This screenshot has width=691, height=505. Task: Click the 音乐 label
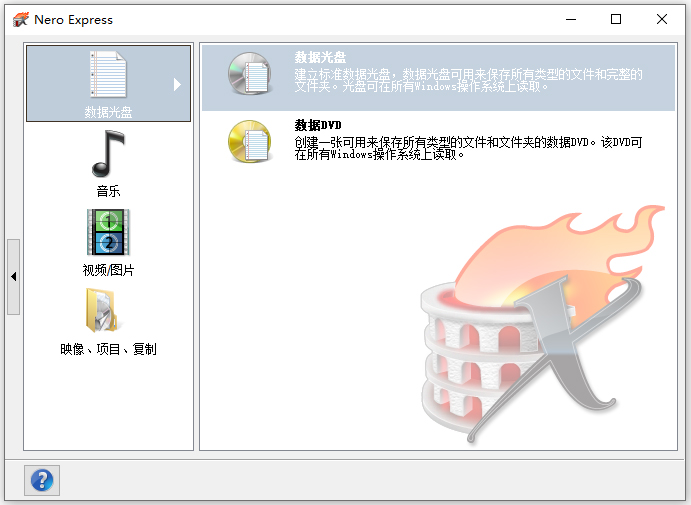(108, 191)
